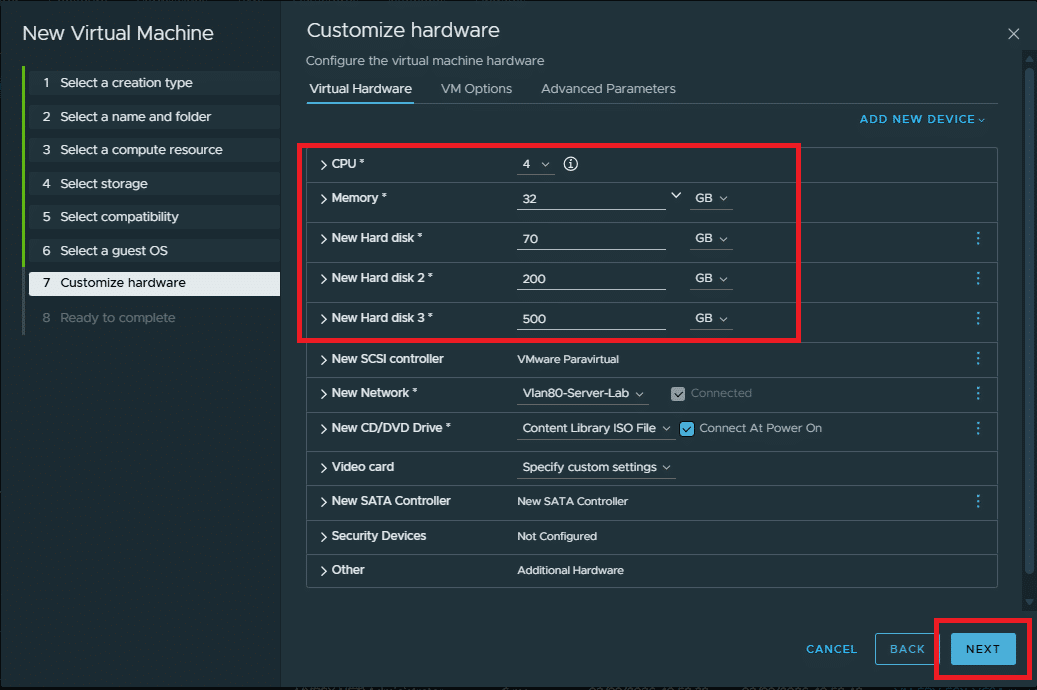Switch to the Advanced Parameters tab

click(608, 89)
